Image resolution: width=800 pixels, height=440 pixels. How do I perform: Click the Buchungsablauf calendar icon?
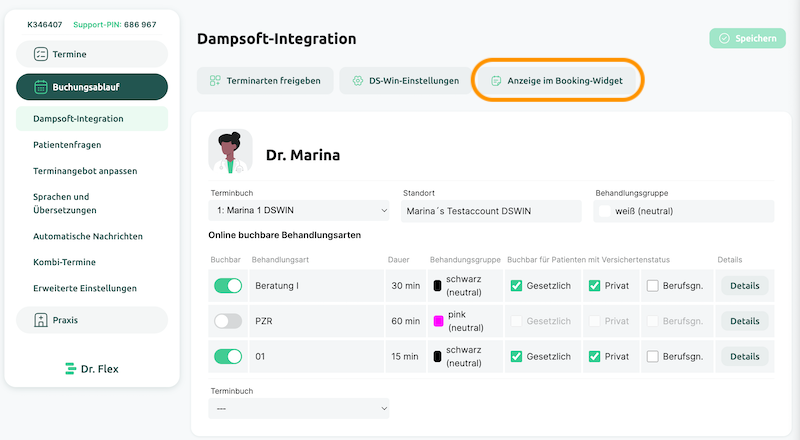point(41,87)
